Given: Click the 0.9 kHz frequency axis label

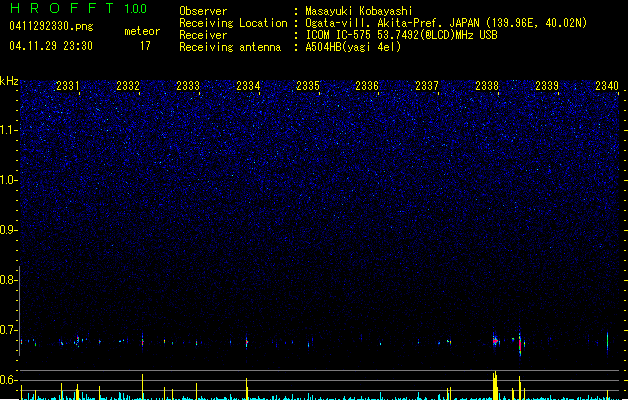Looking at the screenshot, I should pyautogui.click(x=9, y=230).
